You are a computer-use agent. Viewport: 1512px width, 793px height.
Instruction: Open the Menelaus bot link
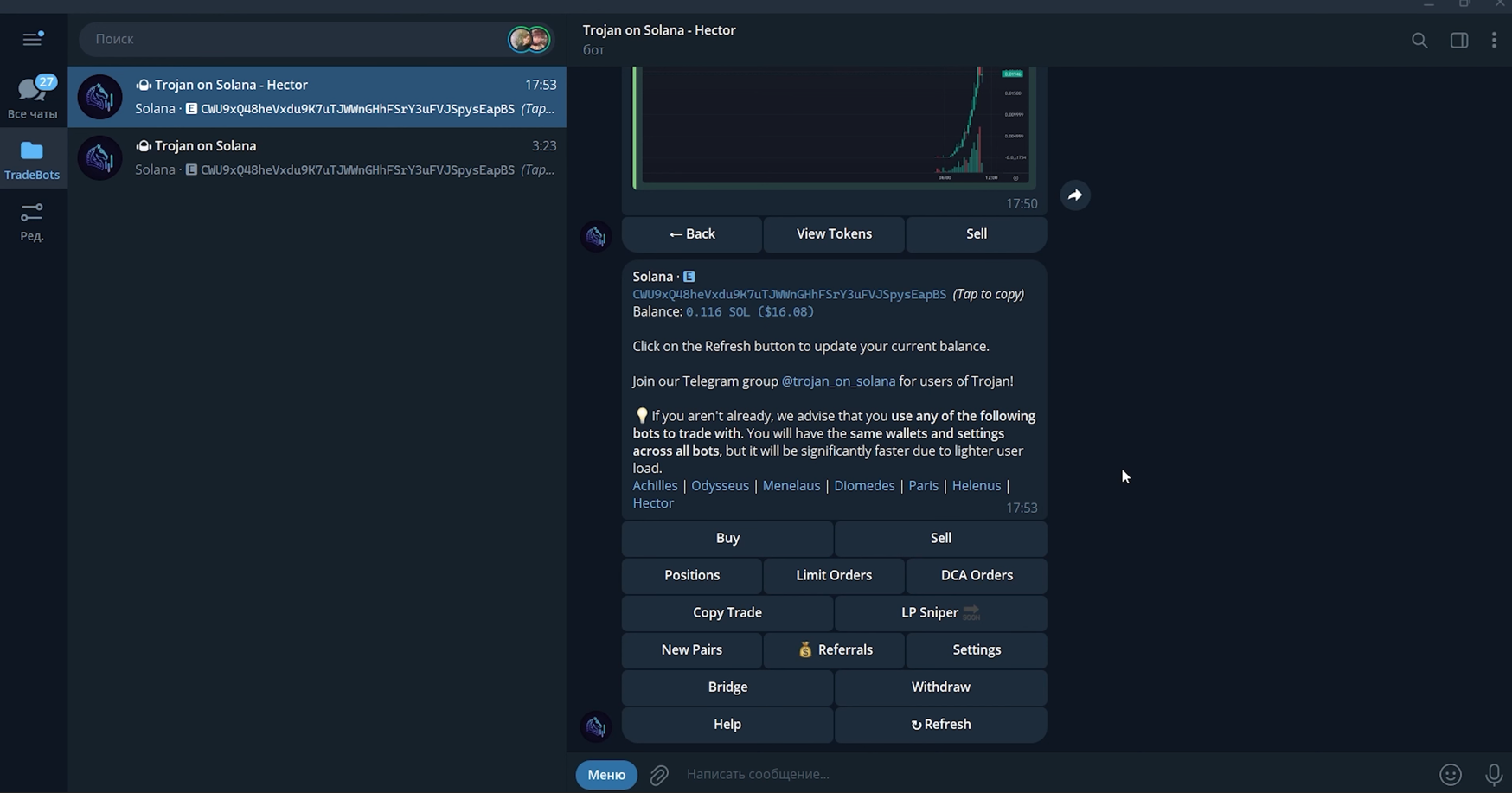[791, 486]
